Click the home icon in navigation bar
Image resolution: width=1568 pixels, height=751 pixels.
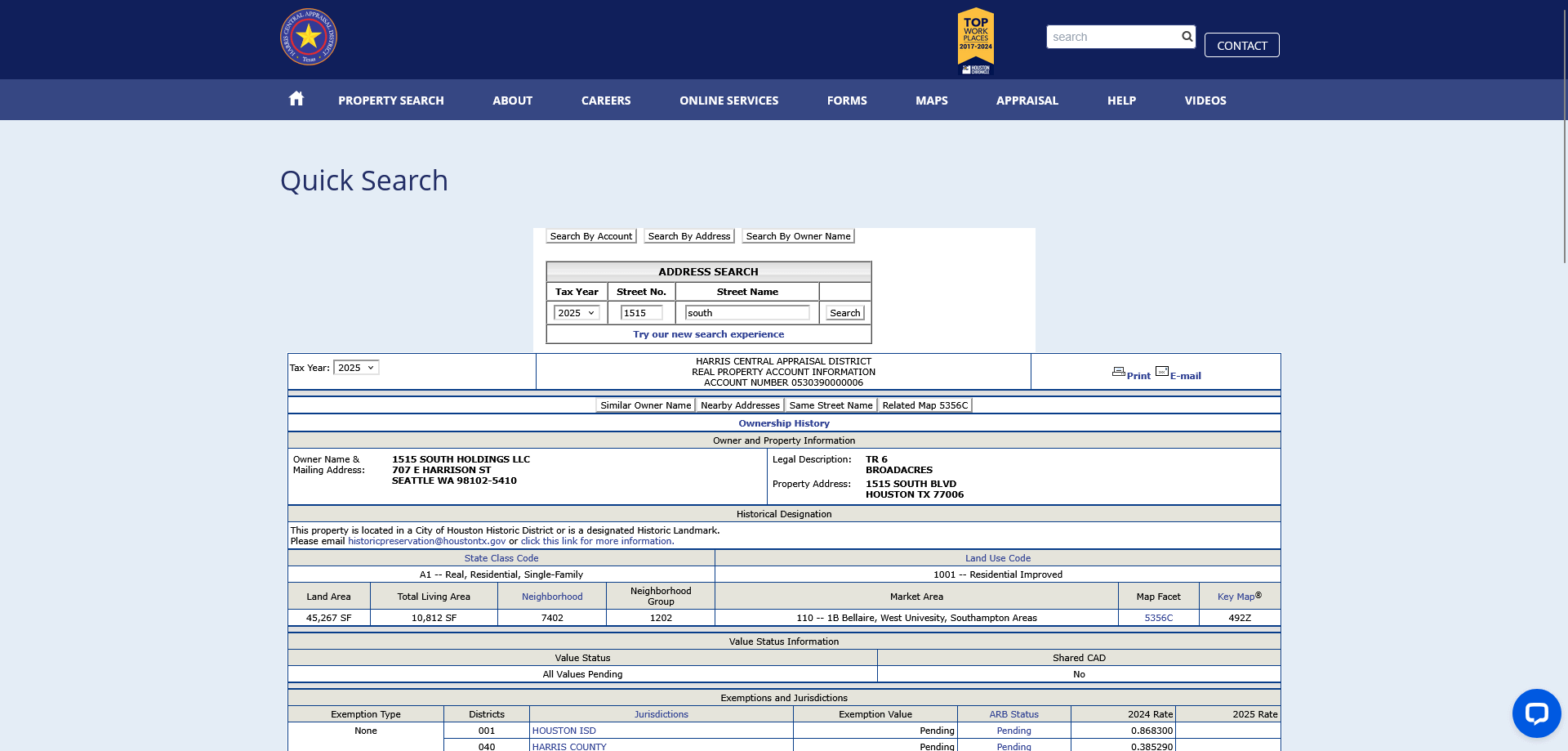point(296,99)
